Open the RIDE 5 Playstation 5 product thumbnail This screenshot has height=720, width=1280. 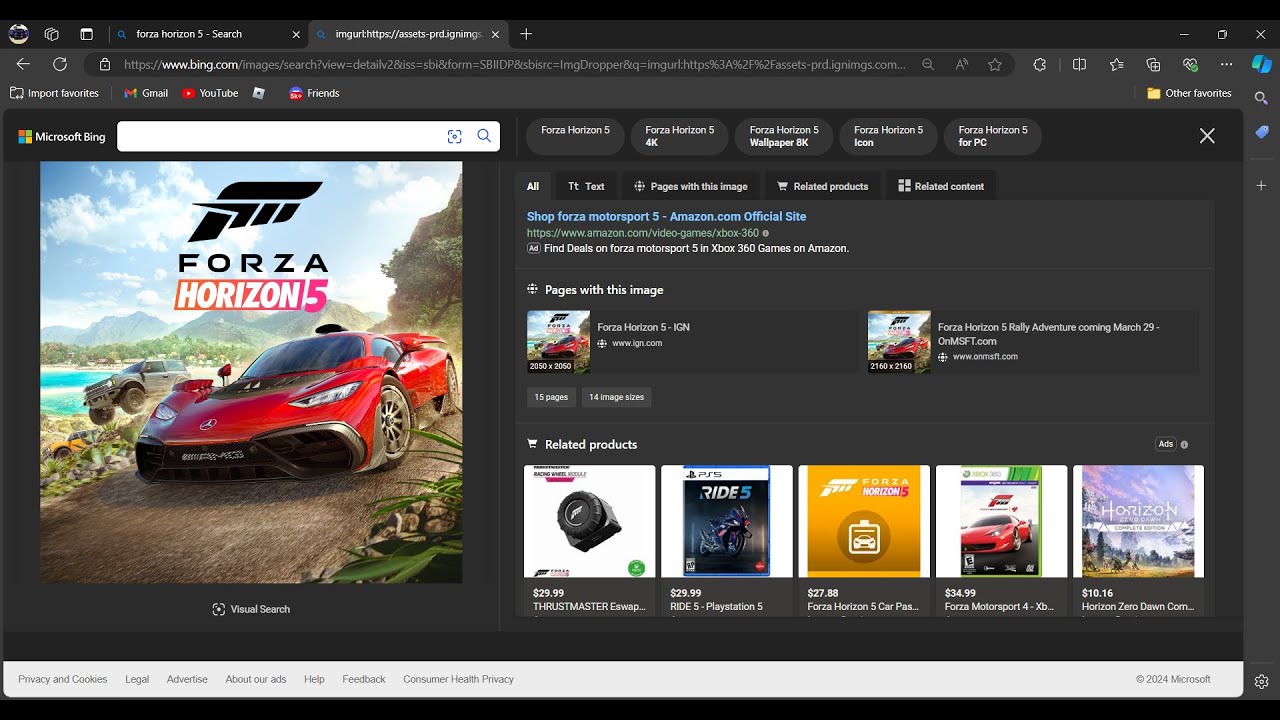click(x=727, y=521)
